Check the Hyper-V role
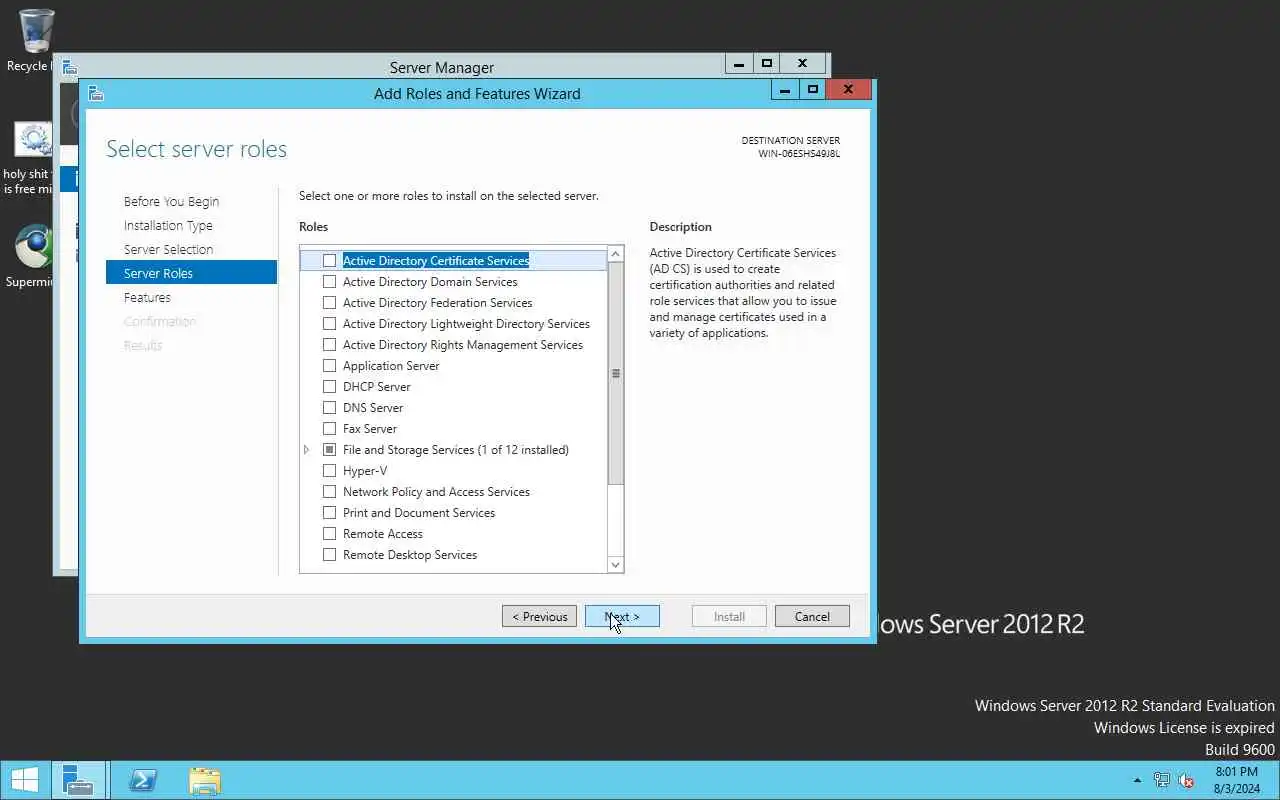 (x=329, y=470)
